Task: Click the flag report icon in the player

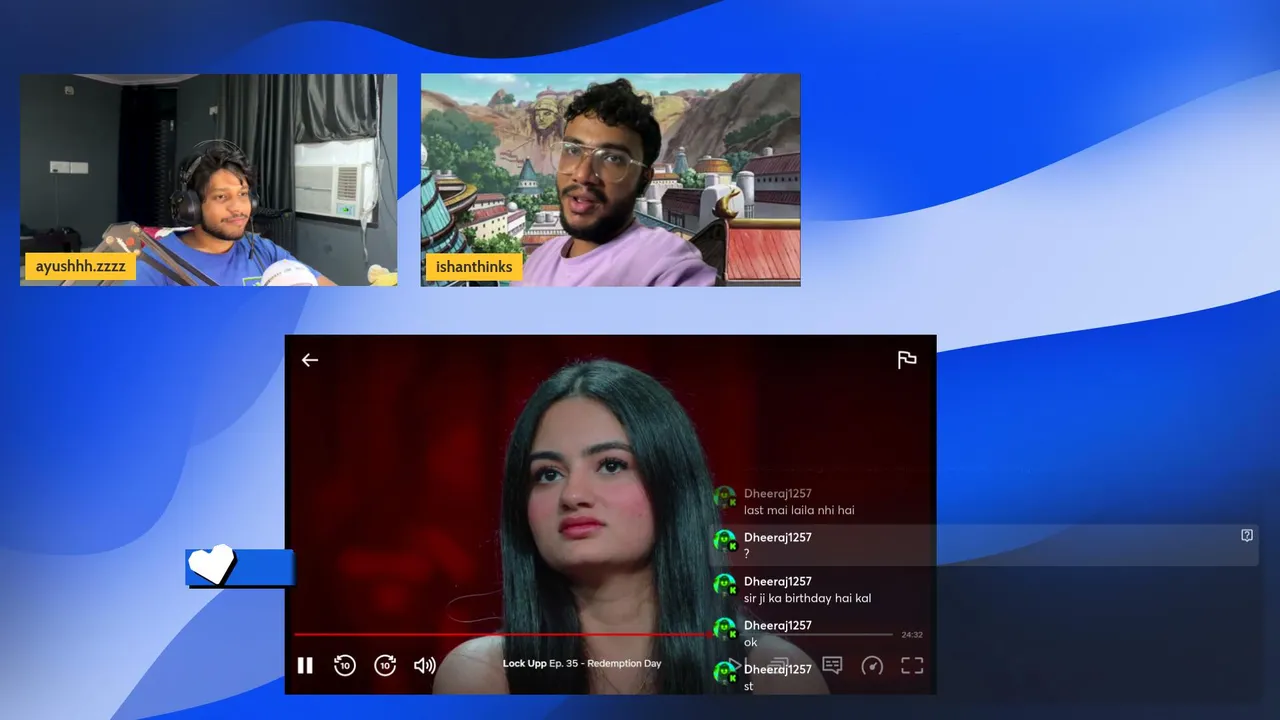Action: click(x=907, y=360)
